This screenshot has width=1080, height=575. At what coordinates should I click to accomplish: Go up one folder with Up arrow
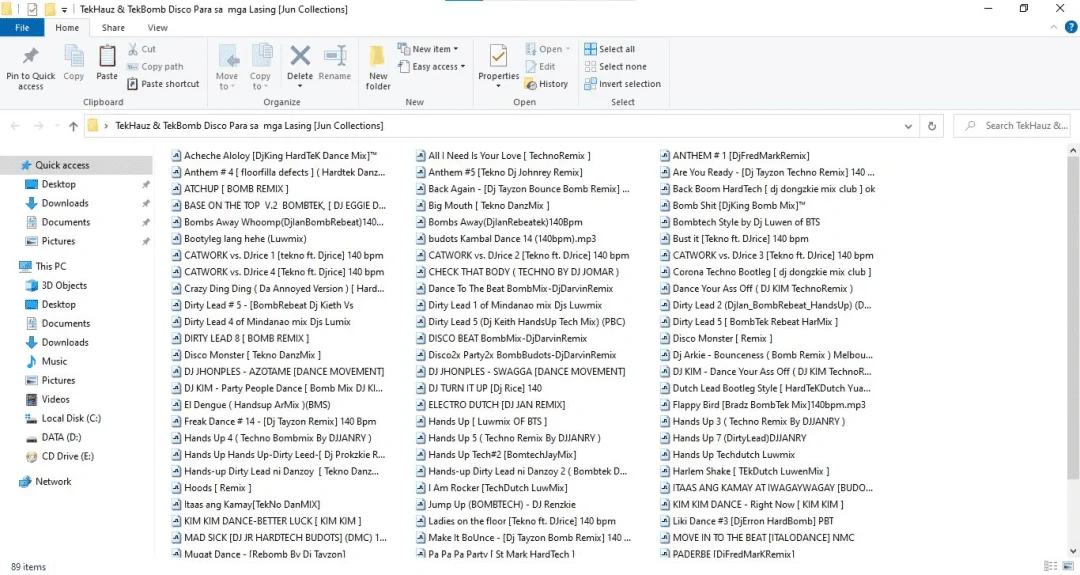[x=73, y=126]
